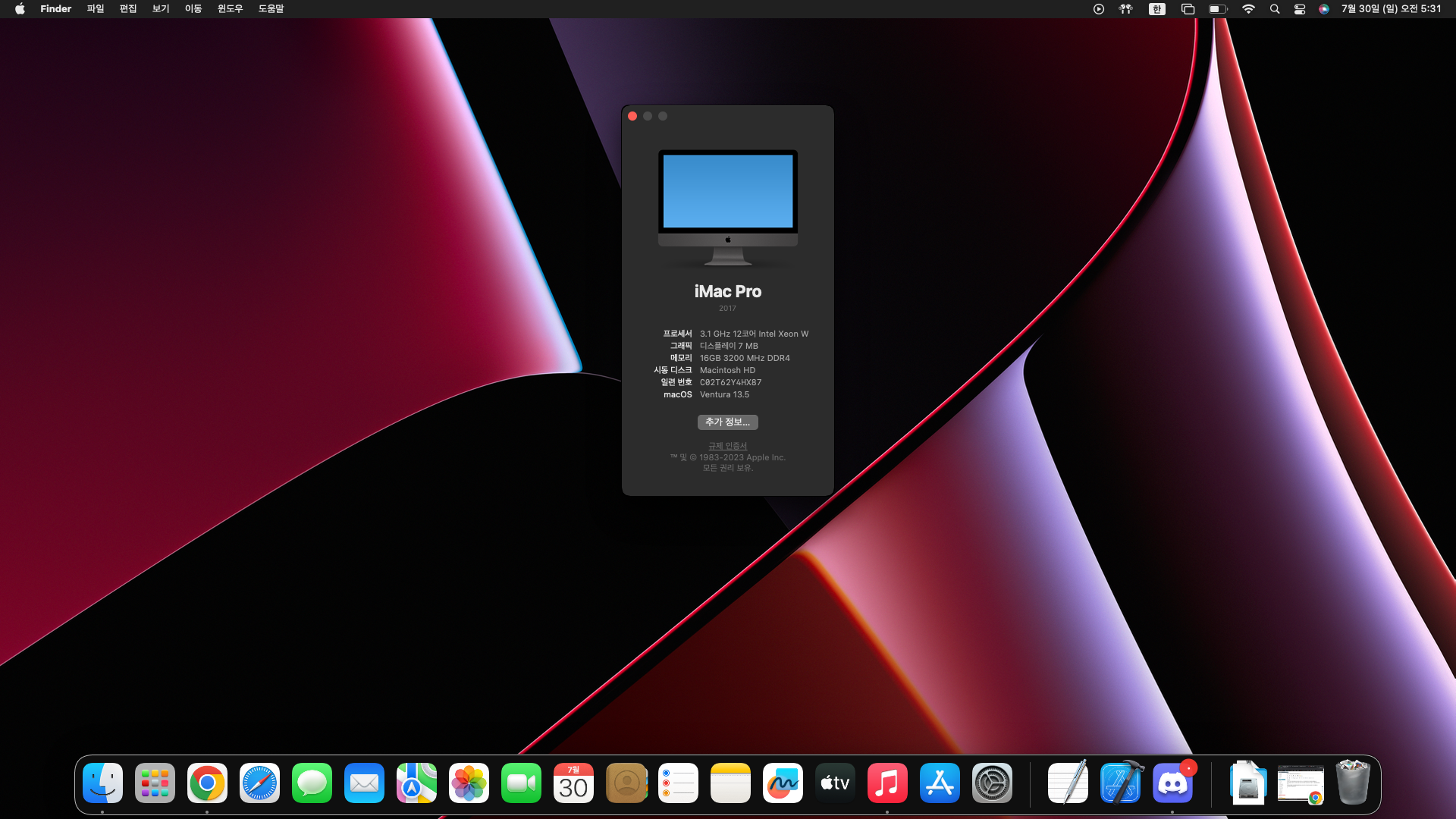
Task: Open Discord in the Dock
Action: (x=1172, y=783)
